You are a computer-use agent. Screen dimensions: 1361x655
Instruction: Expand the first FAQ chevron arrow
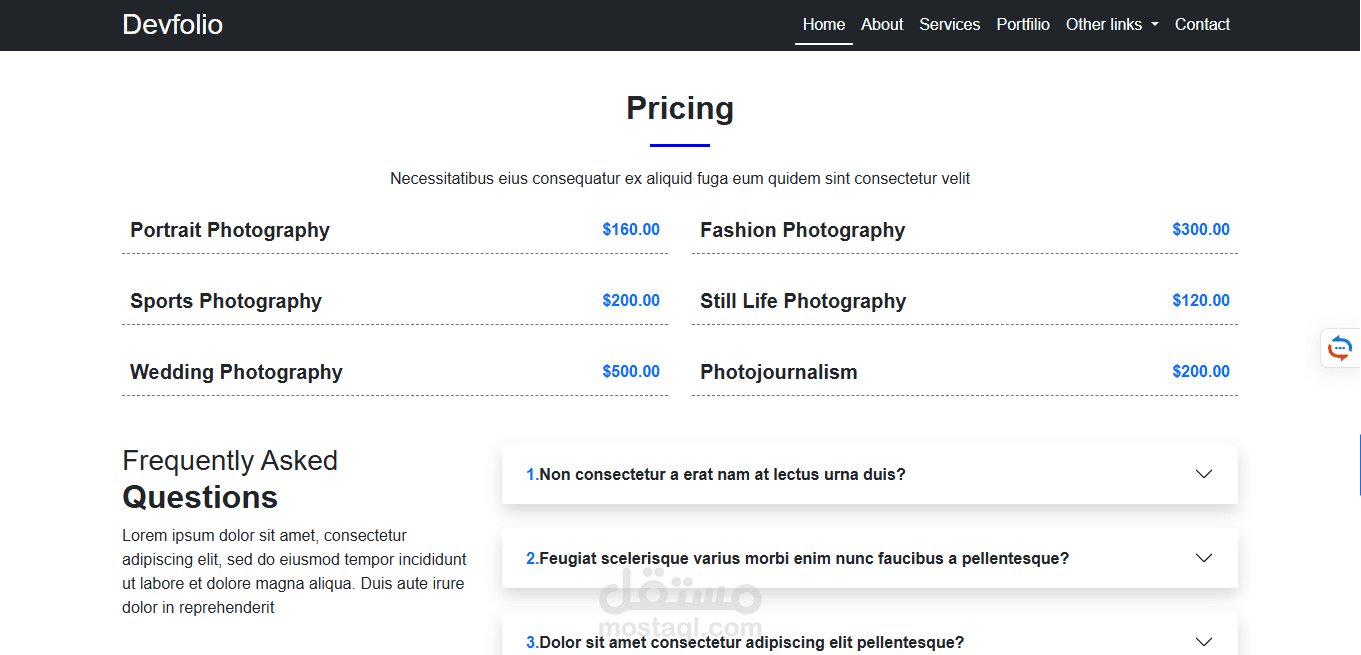pos(1204,474)
